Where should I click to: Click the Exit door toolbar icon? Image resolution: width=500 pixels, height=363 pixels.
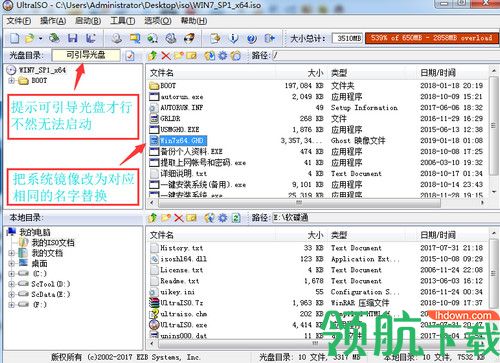point(270,38)
